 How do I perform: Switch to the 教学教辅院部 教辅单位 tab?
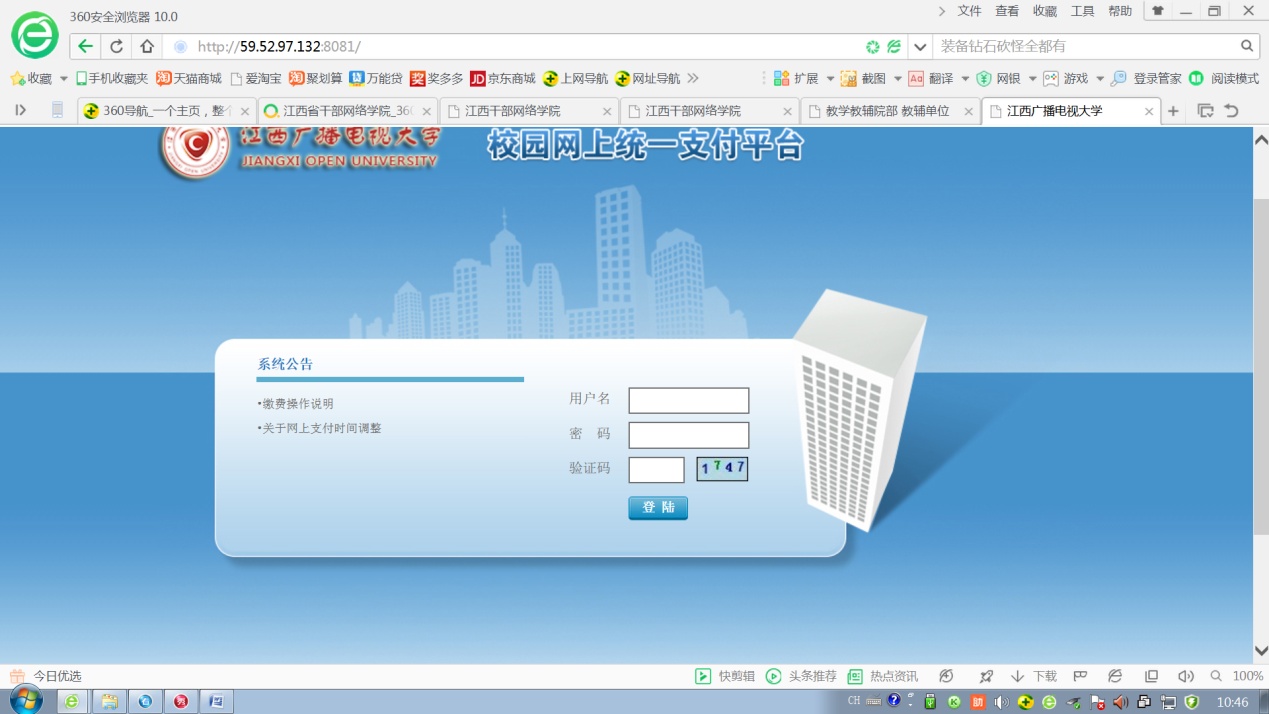[886, 111]
